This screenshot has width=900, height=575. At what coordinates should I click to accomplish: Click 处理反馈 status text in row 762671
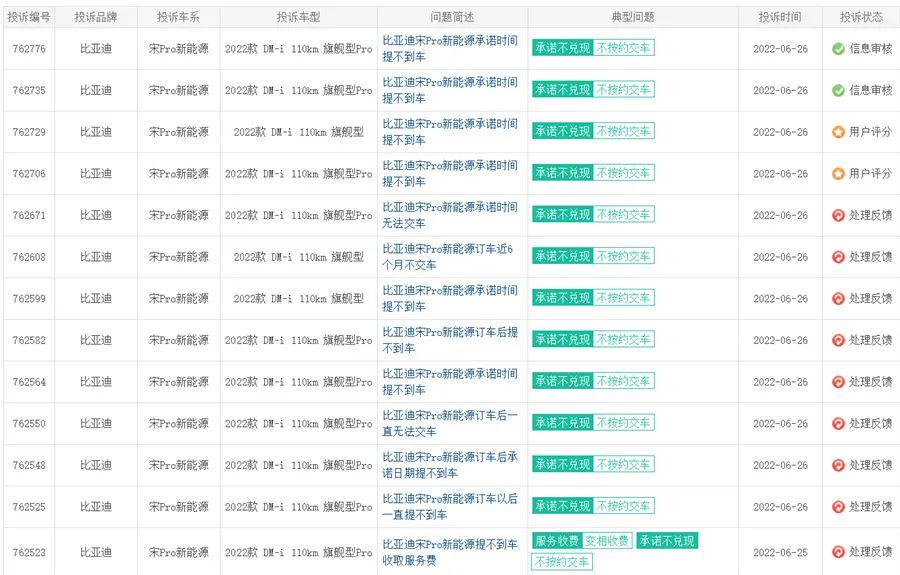click(871, 215)
